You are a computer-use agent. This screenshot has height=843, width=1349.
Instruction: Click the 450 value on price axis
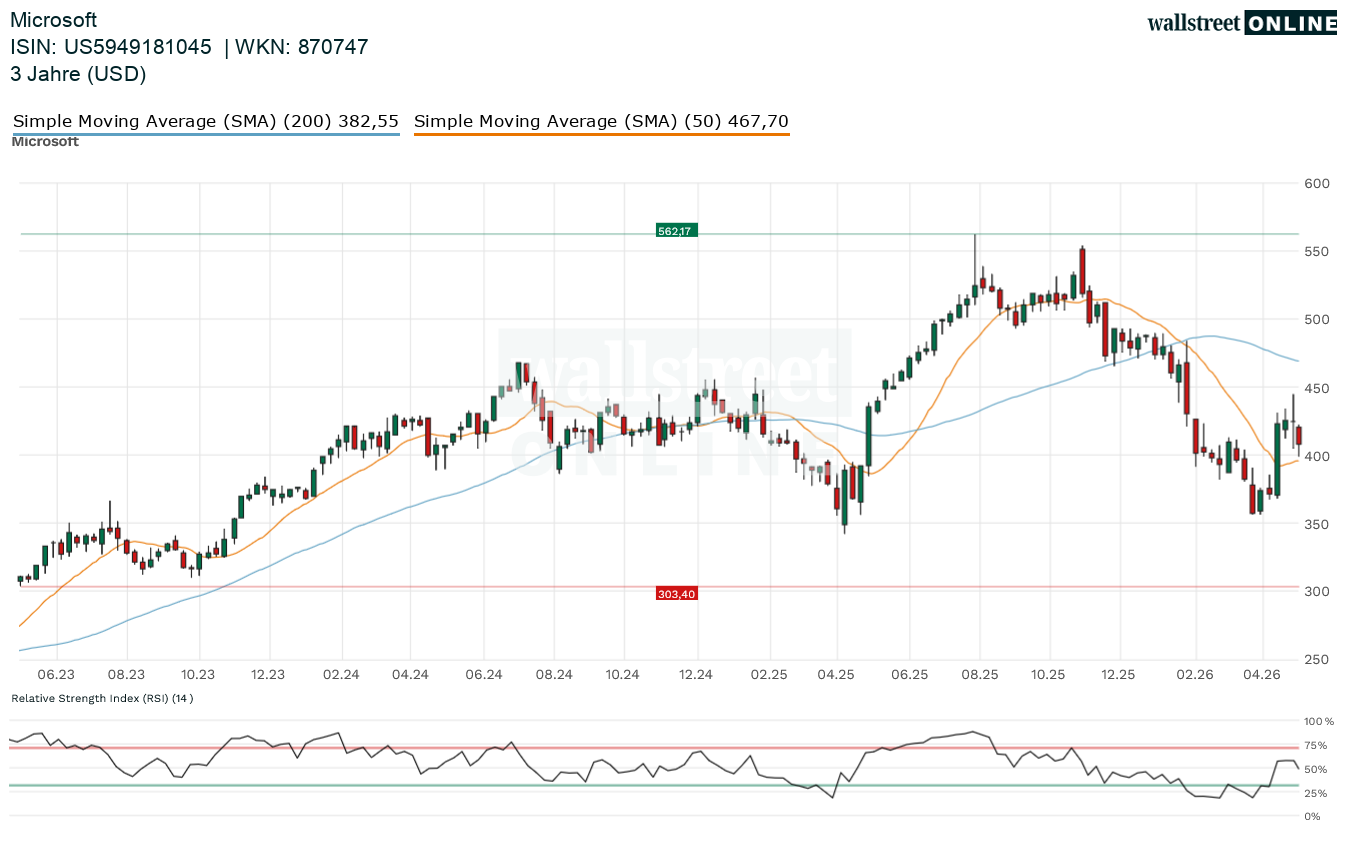tap(1317, 388)
